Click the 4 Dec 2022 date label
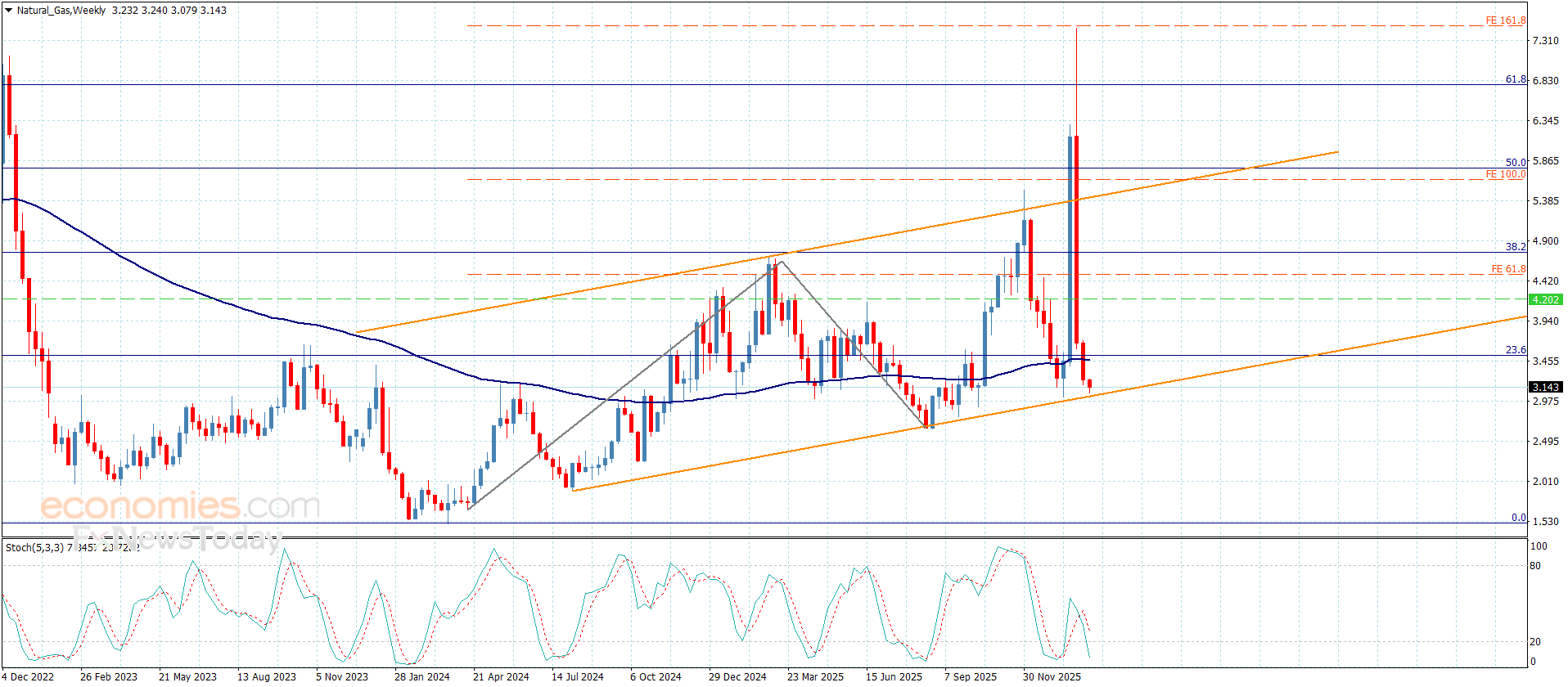 [28, 676]
